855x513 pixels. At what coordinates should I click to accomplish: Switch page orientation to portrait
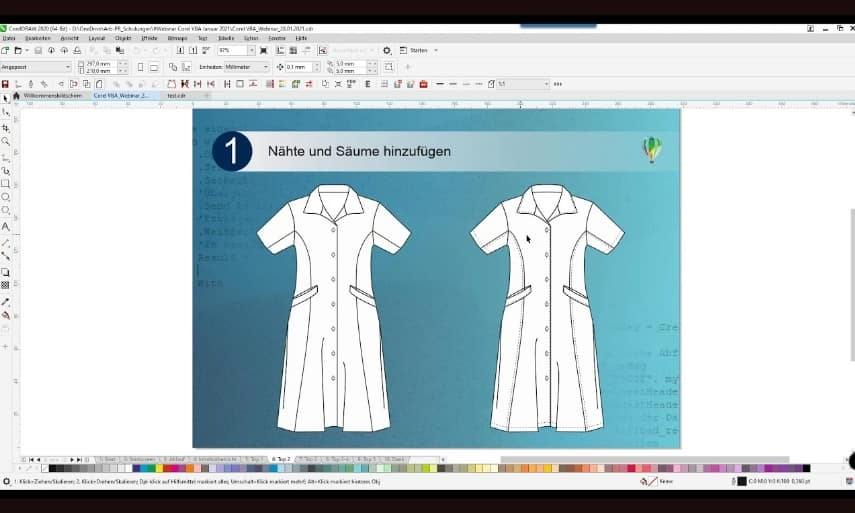pos(140,67)
